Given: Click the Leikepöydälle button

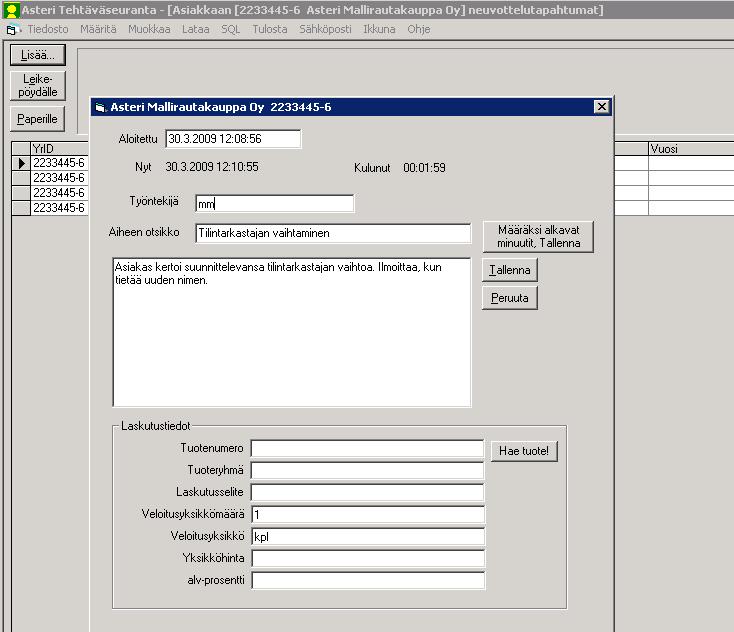Looking at the screenshot, I should [x=38, y=85].
